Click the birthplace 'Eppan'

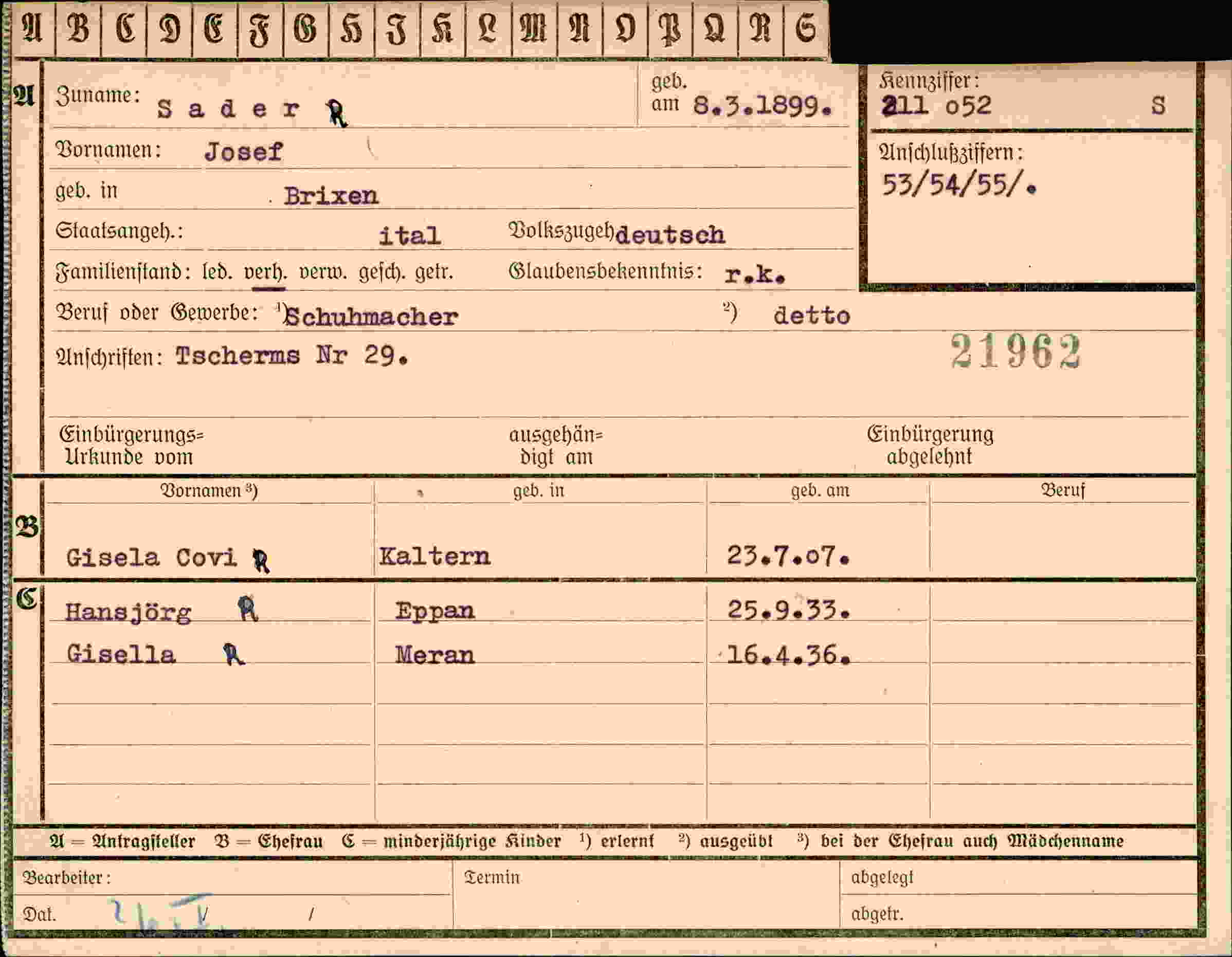434,611
